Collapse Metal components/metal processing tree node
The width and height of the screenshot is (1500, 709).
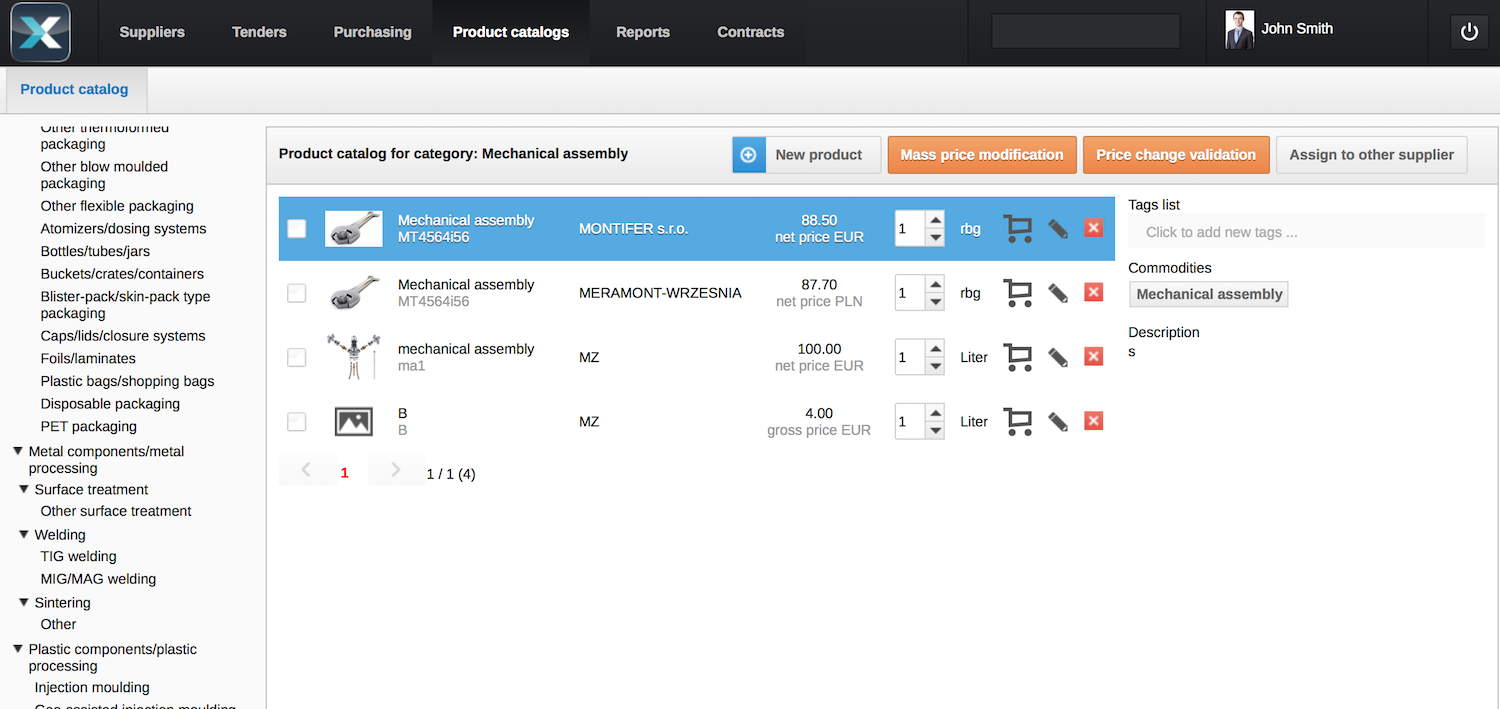tap(18, 451)
